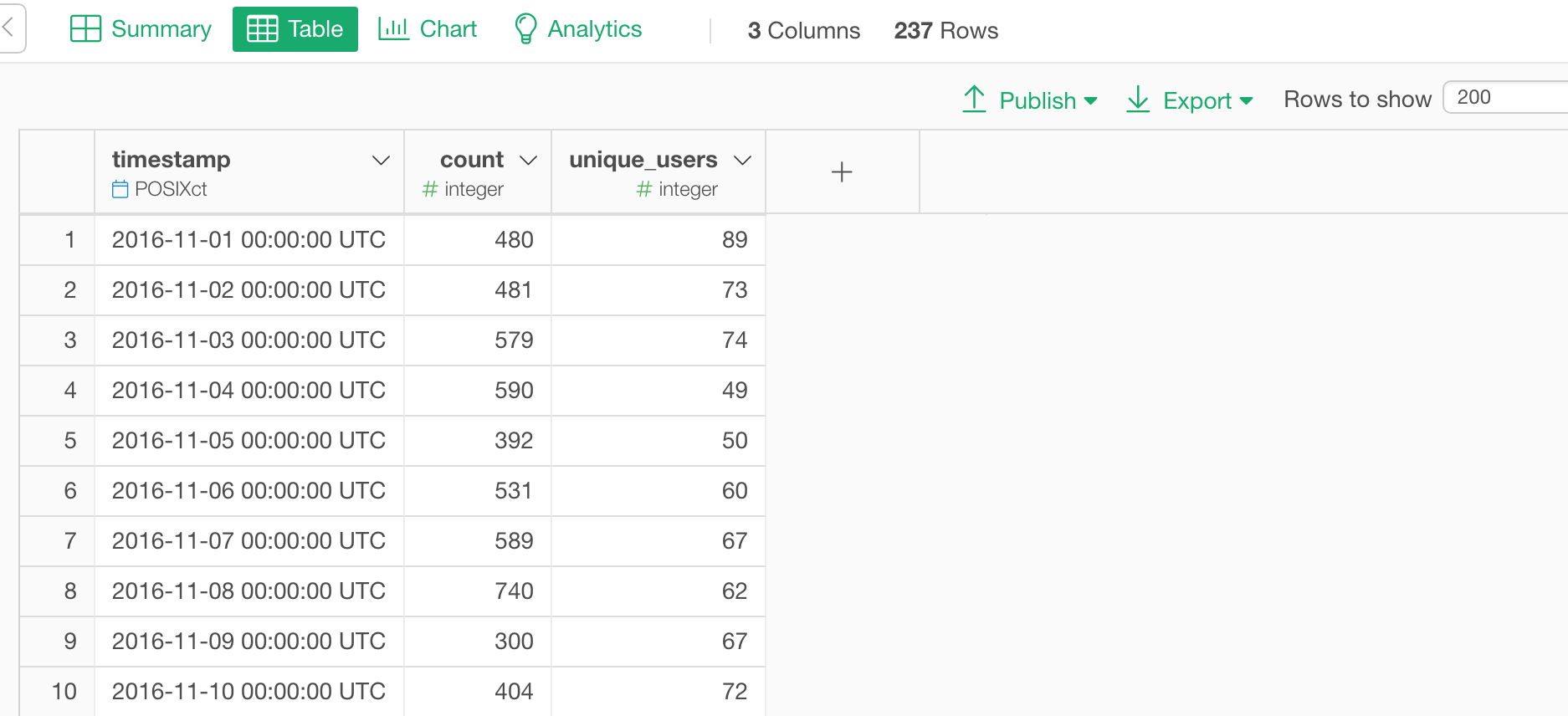Image resolution: width=1568 pixels, height=716 pixels.
Task: Click the 3 Columns label
Action: pyautogui.click(x=803, y=30)
